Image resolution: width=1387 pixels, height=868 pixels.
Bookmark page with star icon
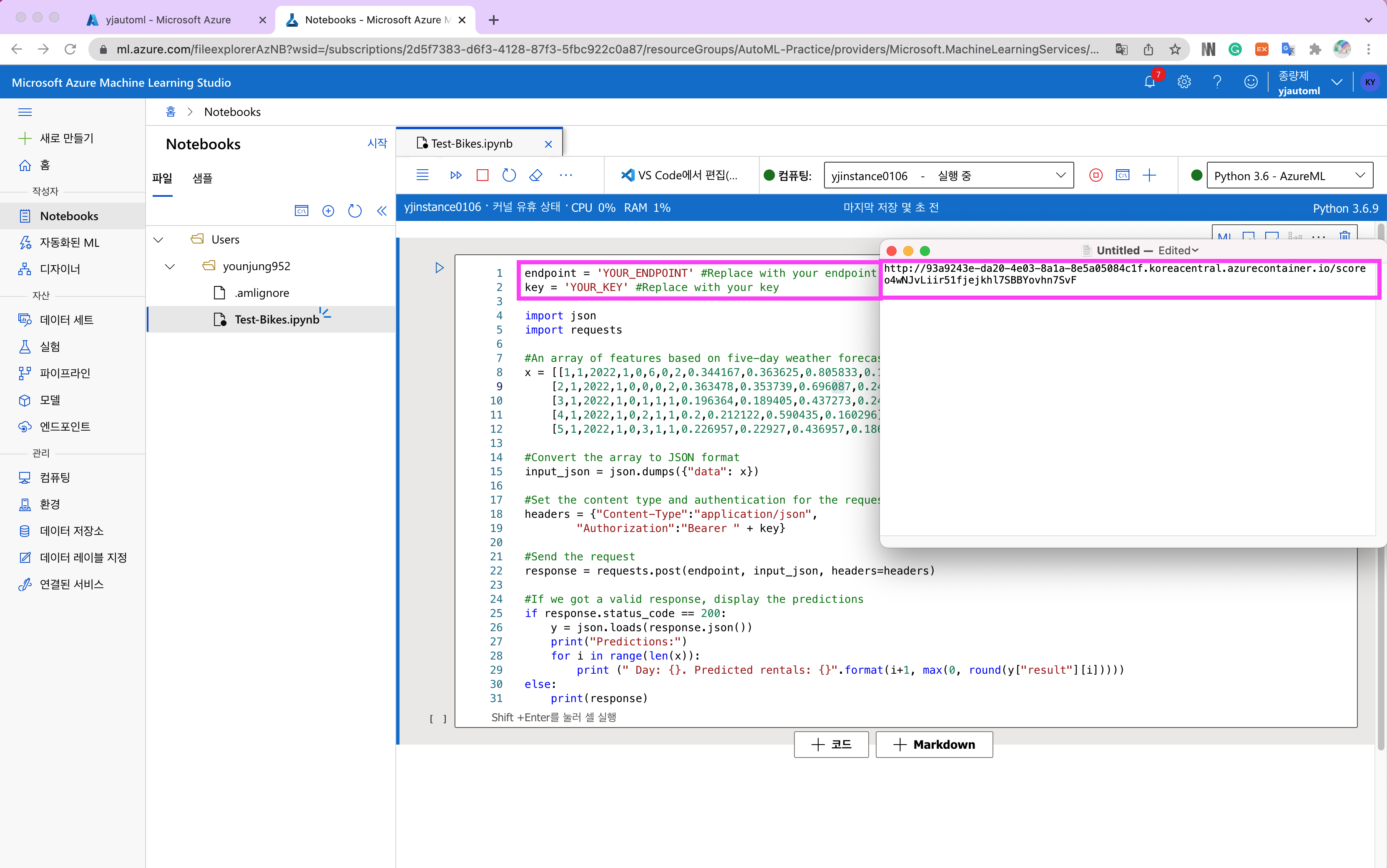pyautogui.click(x=1175, y=49)
